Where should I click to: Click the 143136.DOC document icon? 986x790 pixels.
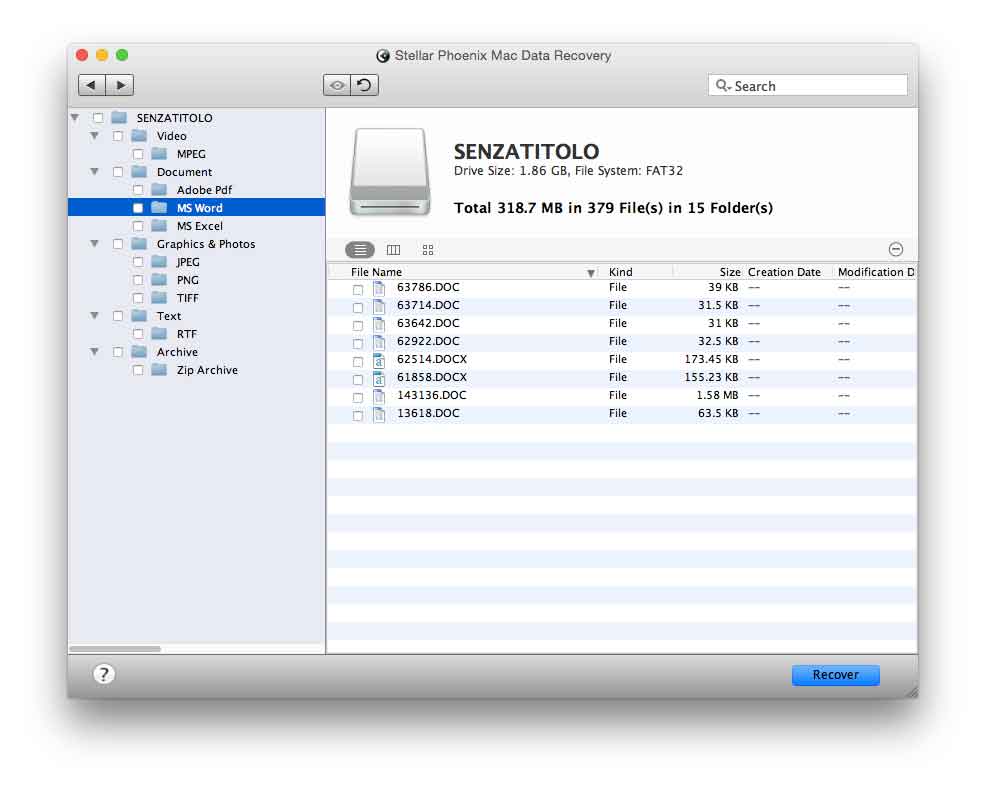tap(379, 396)
